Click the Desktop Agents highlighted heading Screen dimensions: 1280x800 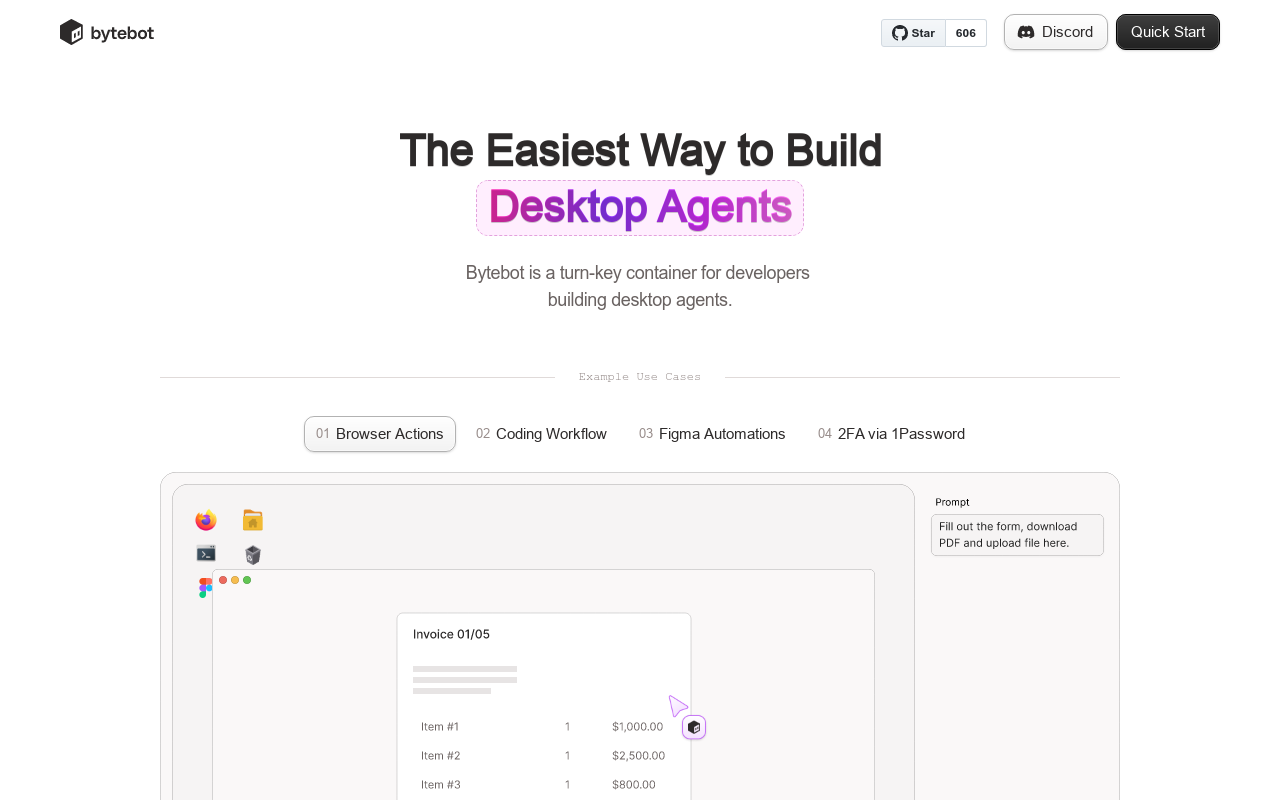click(x=640, y=208)
